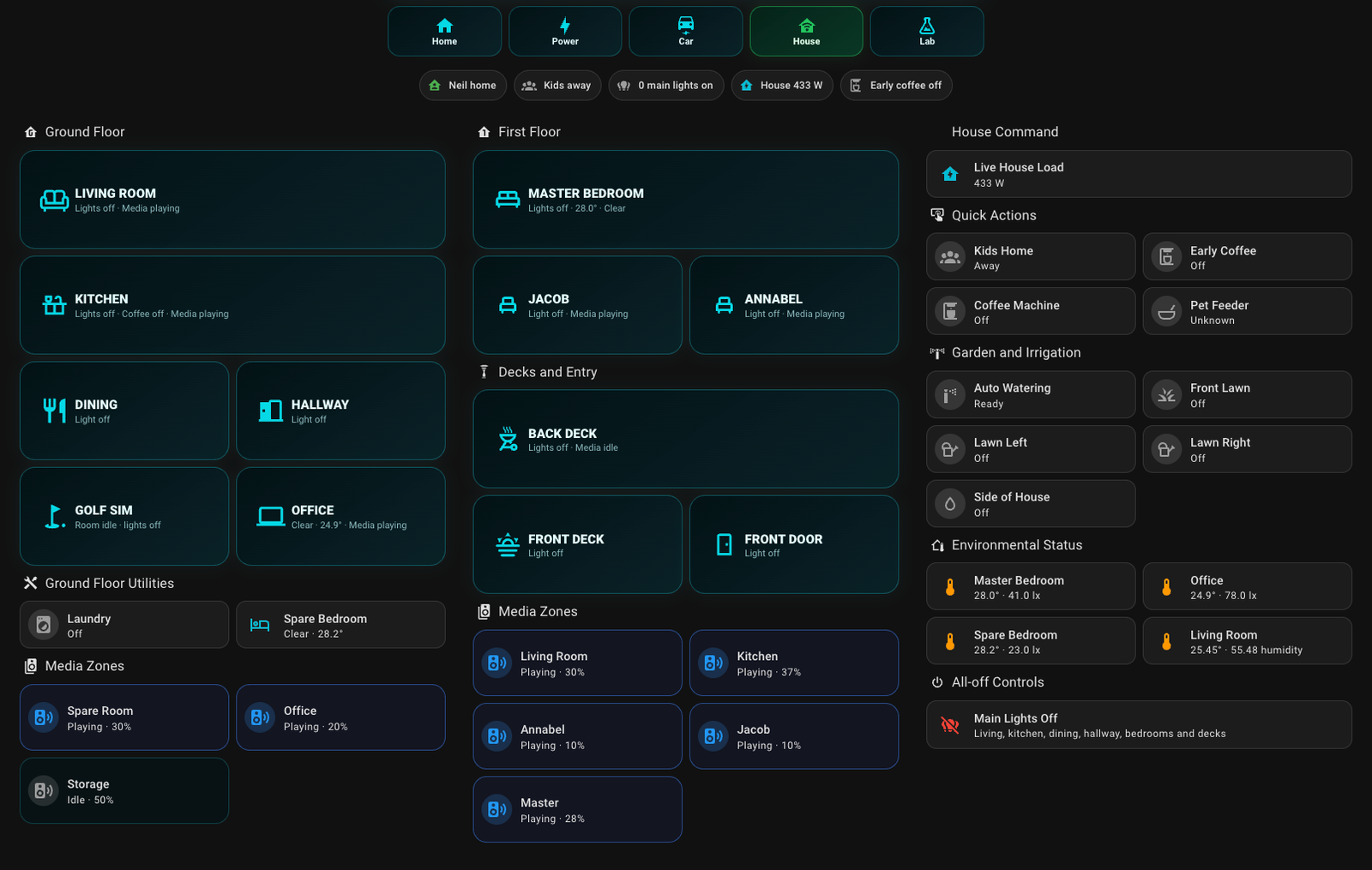Click the Live House Load icon
The image size is (1372, 870).
pyautogui.click(x=950, y=174)
